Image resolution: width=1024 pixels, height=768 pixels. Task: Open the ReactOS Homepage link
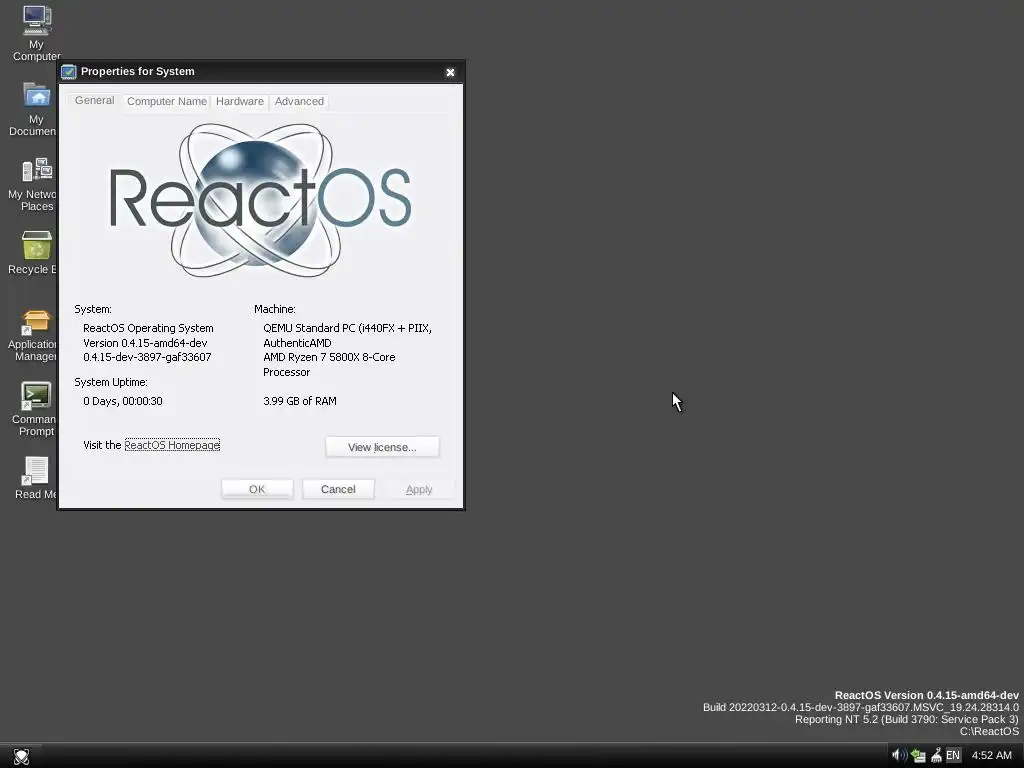172,445
